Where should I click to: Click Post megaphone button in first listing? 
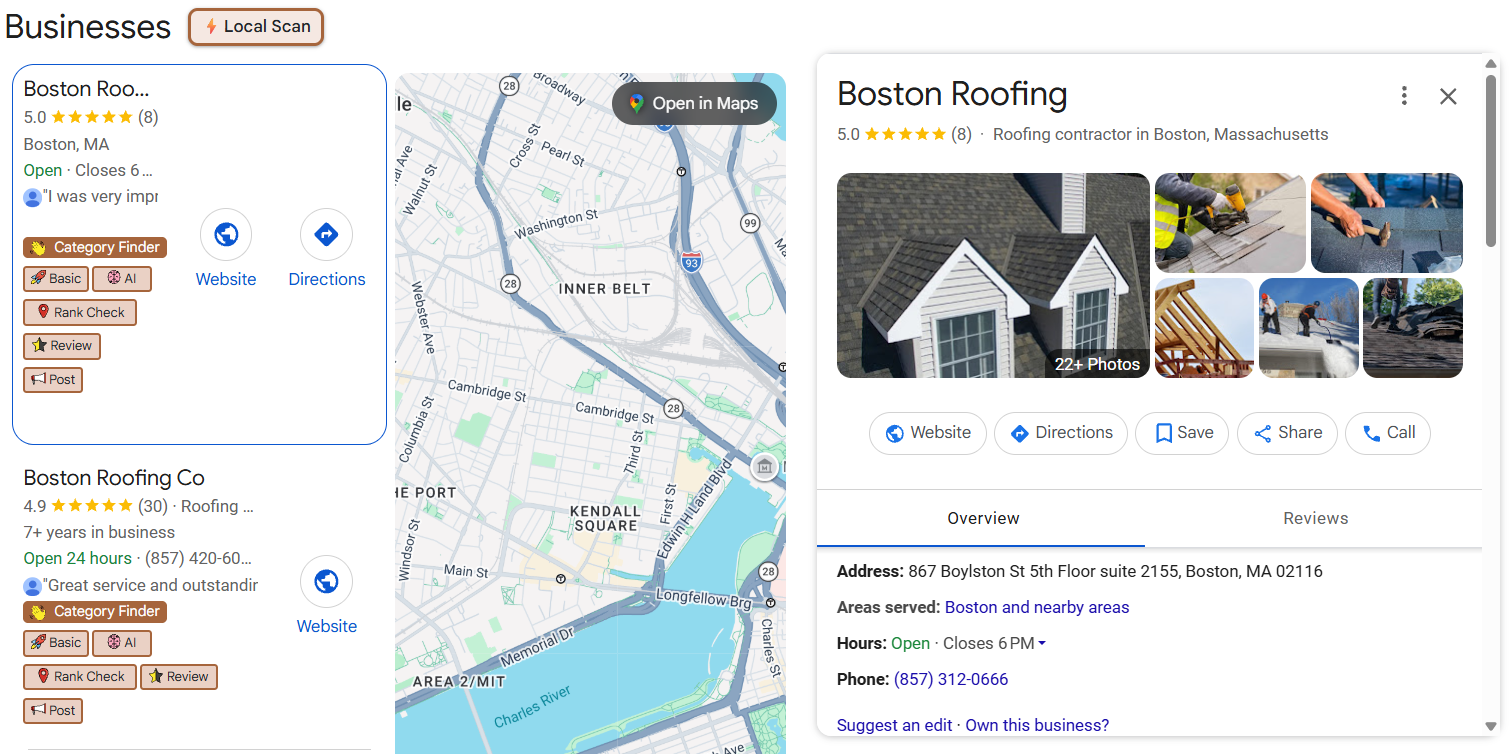(x=53, y=380)
